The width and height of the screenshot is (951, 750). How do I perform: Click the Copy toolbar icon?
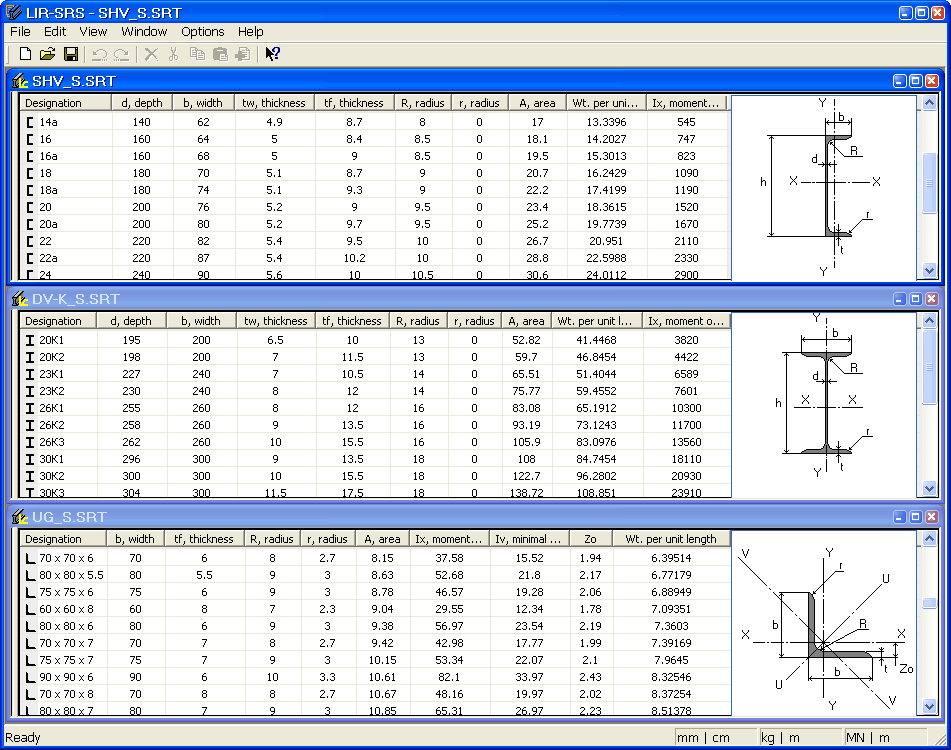pyautogui.click(x=197, y=54)
